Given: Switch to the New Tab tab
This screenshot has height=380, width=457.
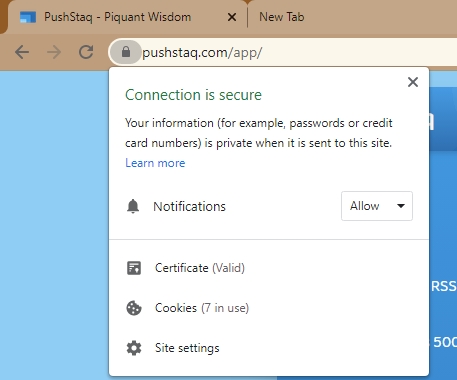Looking at the screenshot, I should [x=282, y=17].
